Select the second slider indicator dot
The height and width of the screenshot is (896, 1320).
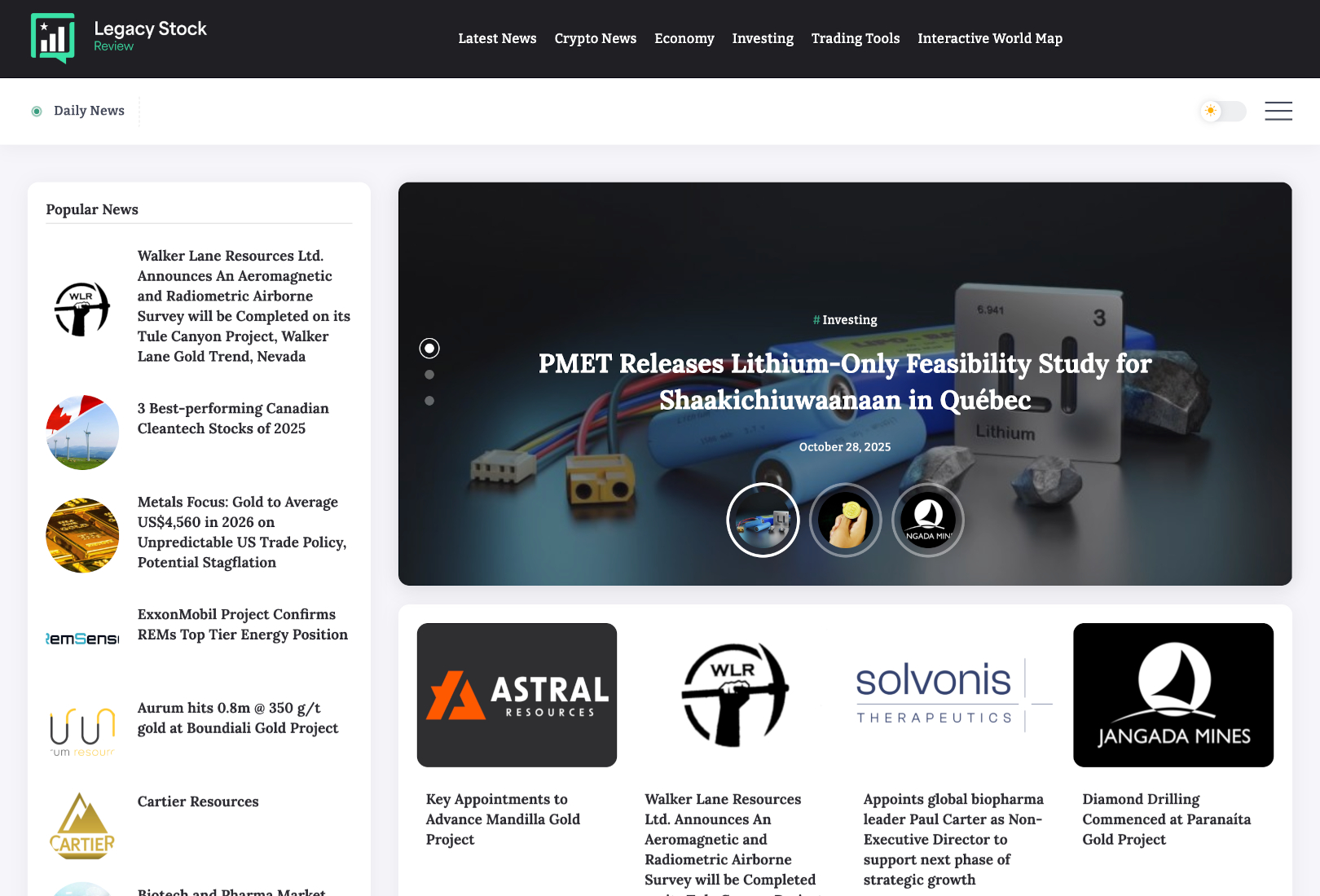coord(429,375)
